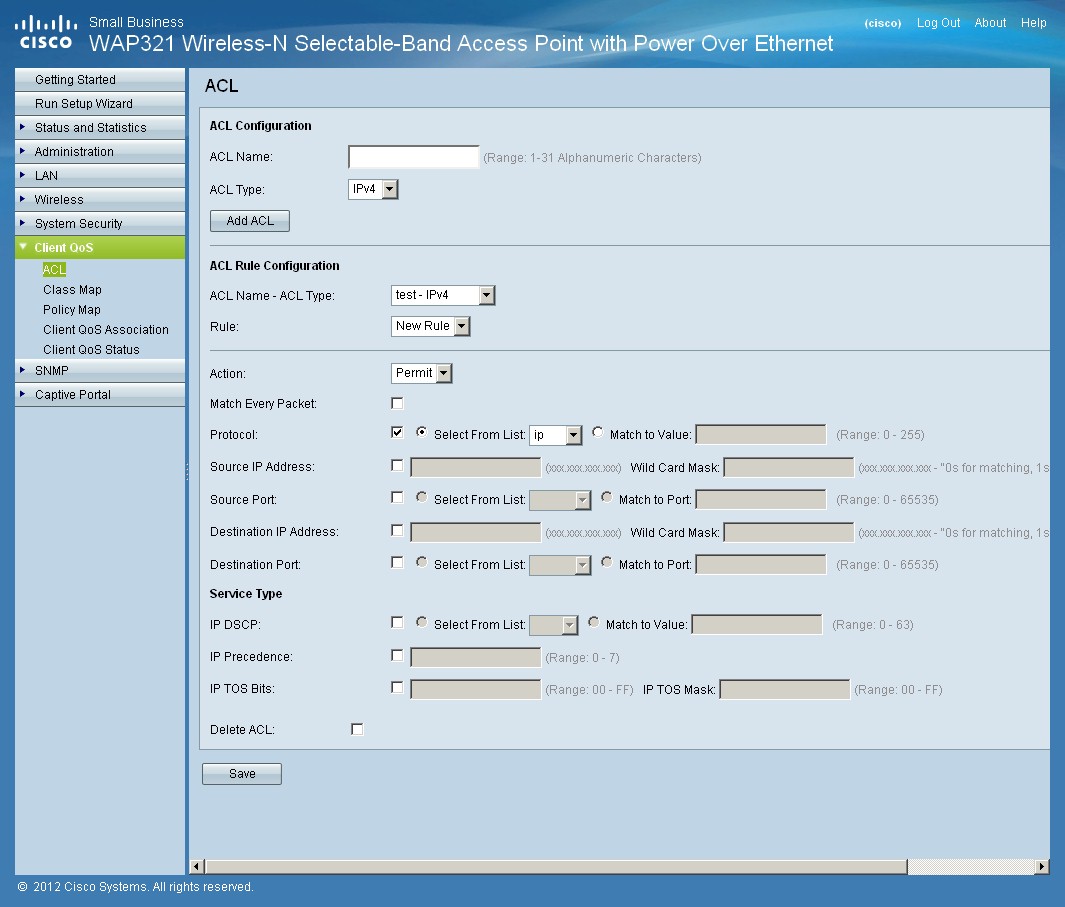Enable Destination IP Address checkbox

tap(397, 530)
